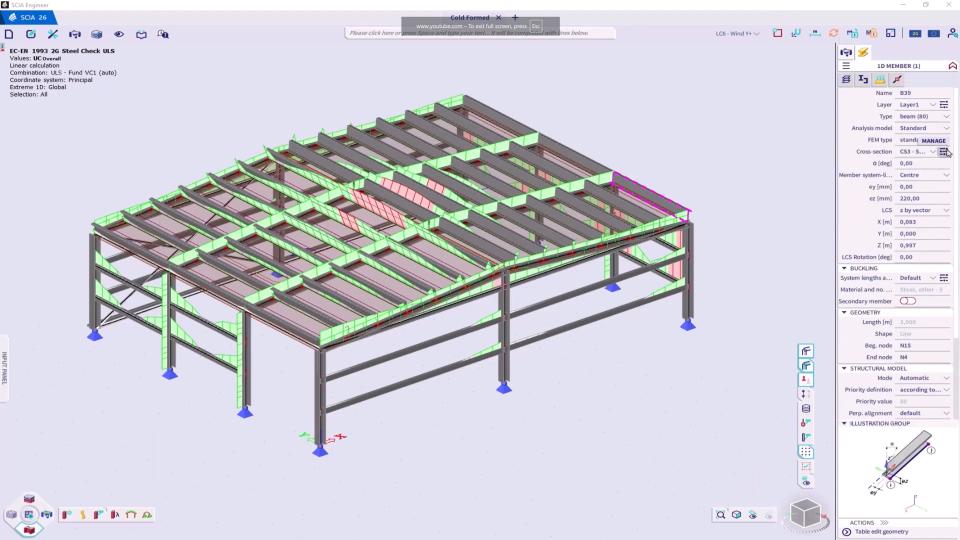Screen dimensions: 960x540
Task: Open the Layer manager list icon
Action: pos(944,104)
